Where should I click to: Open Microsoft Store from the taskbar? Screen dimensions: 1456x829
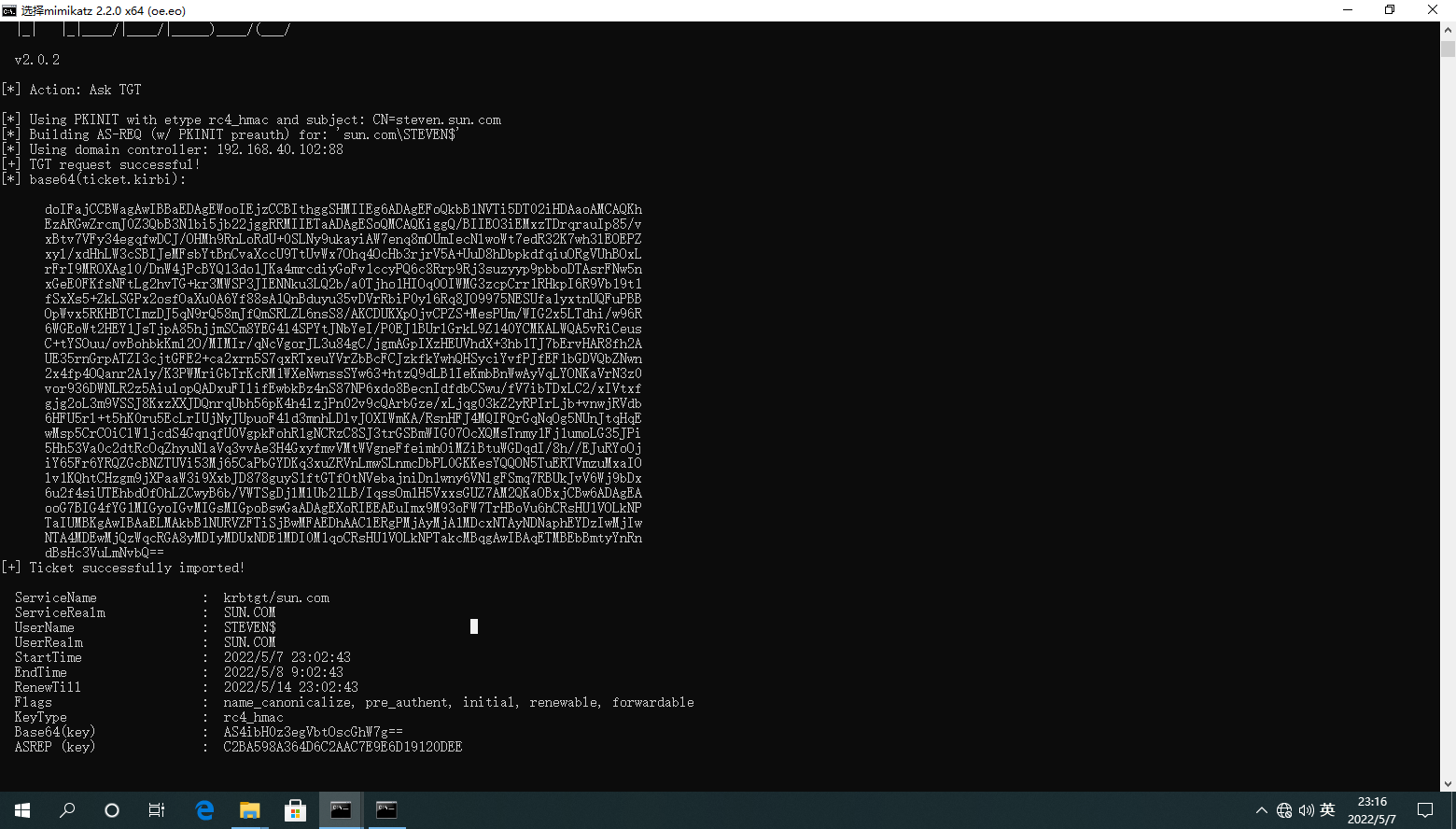[296, 810]
